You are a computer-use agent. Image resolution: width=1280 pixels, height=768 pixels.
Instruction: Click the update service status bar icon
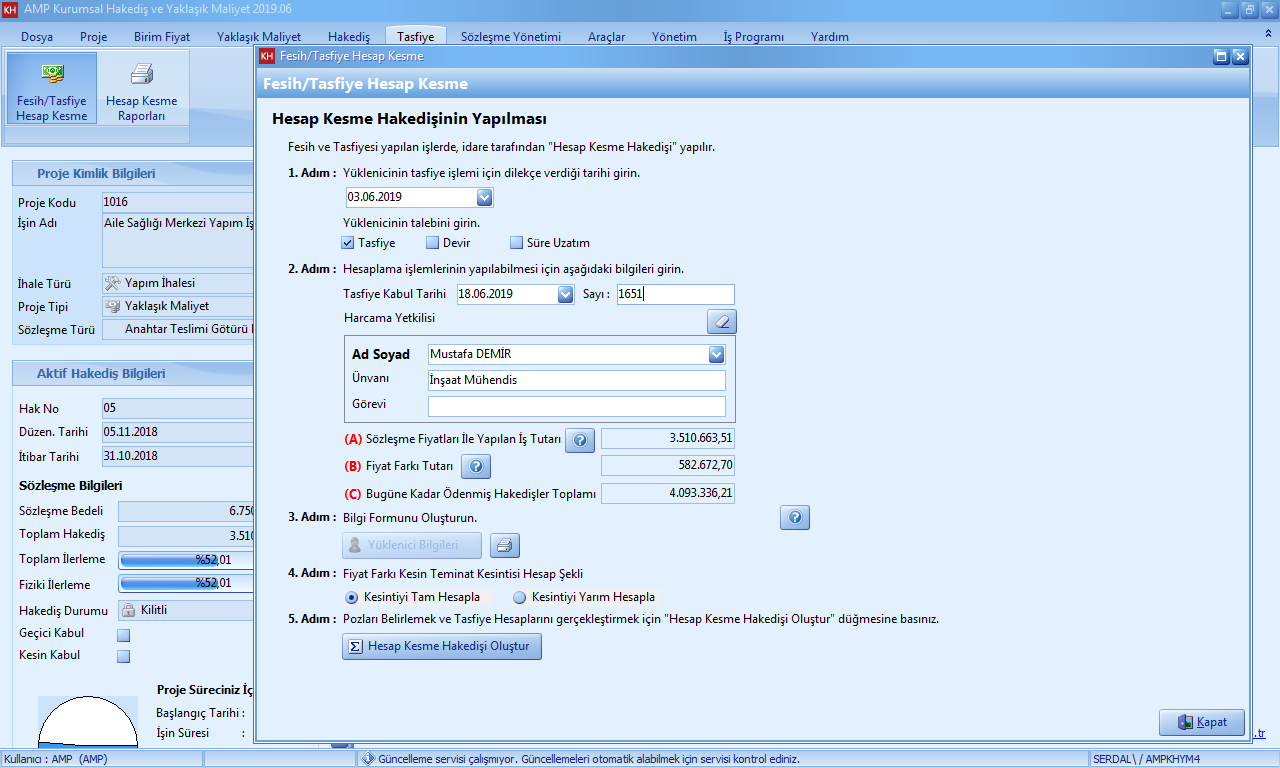coord(367,759)
